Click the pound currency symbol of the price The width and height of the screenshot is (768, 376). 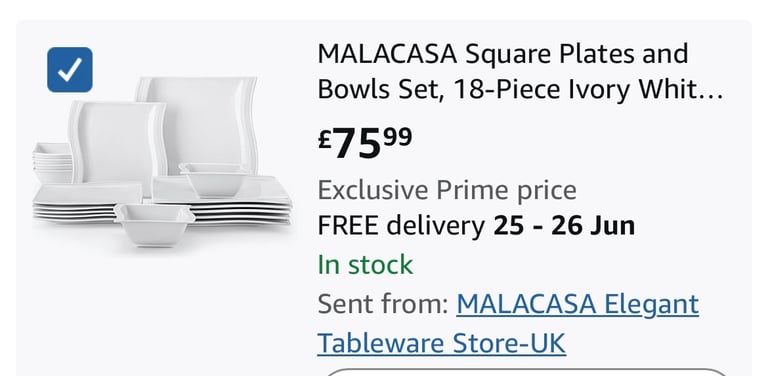point(325,140)
